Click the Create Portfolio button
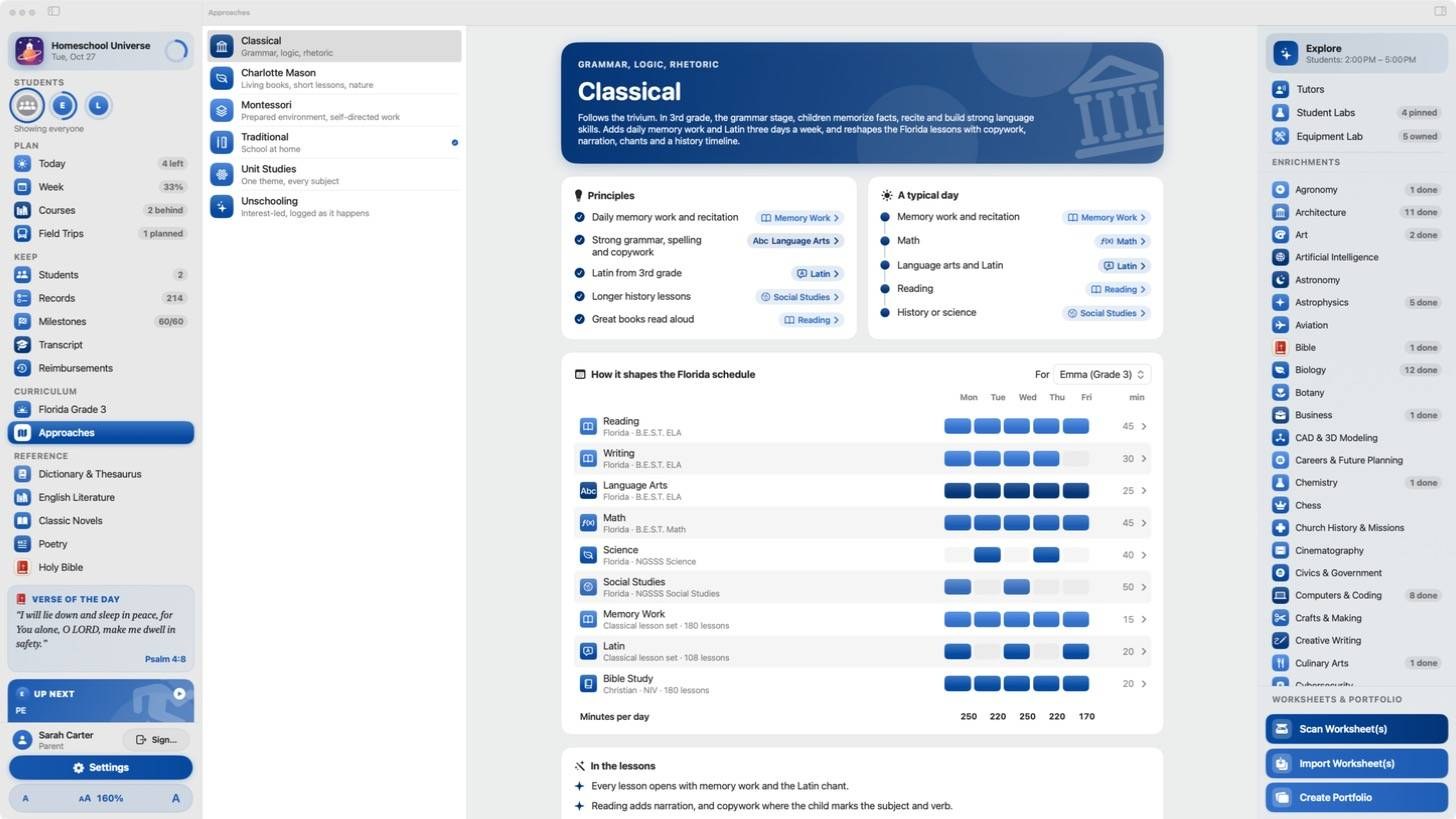The width and height of the screenshot is (1456, 819). [1356, 798]
